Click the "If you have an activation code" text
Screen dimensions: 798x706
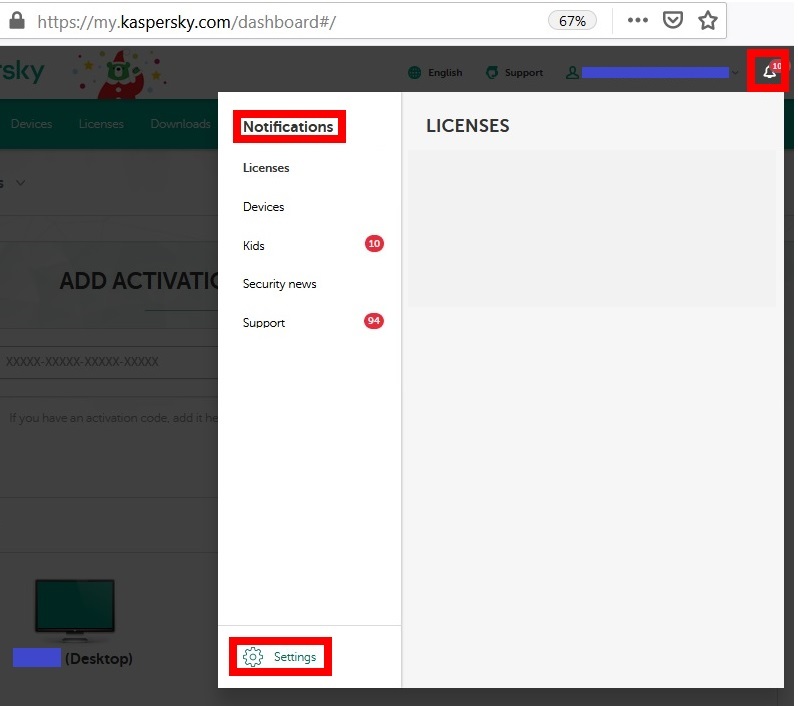pos(113,418)
